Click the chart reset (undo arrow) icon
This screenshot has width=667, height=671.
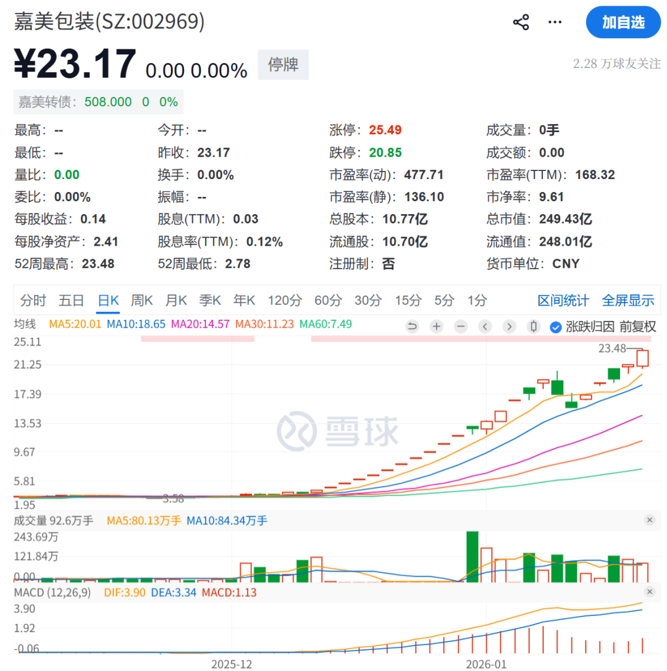tap(411, 325)
